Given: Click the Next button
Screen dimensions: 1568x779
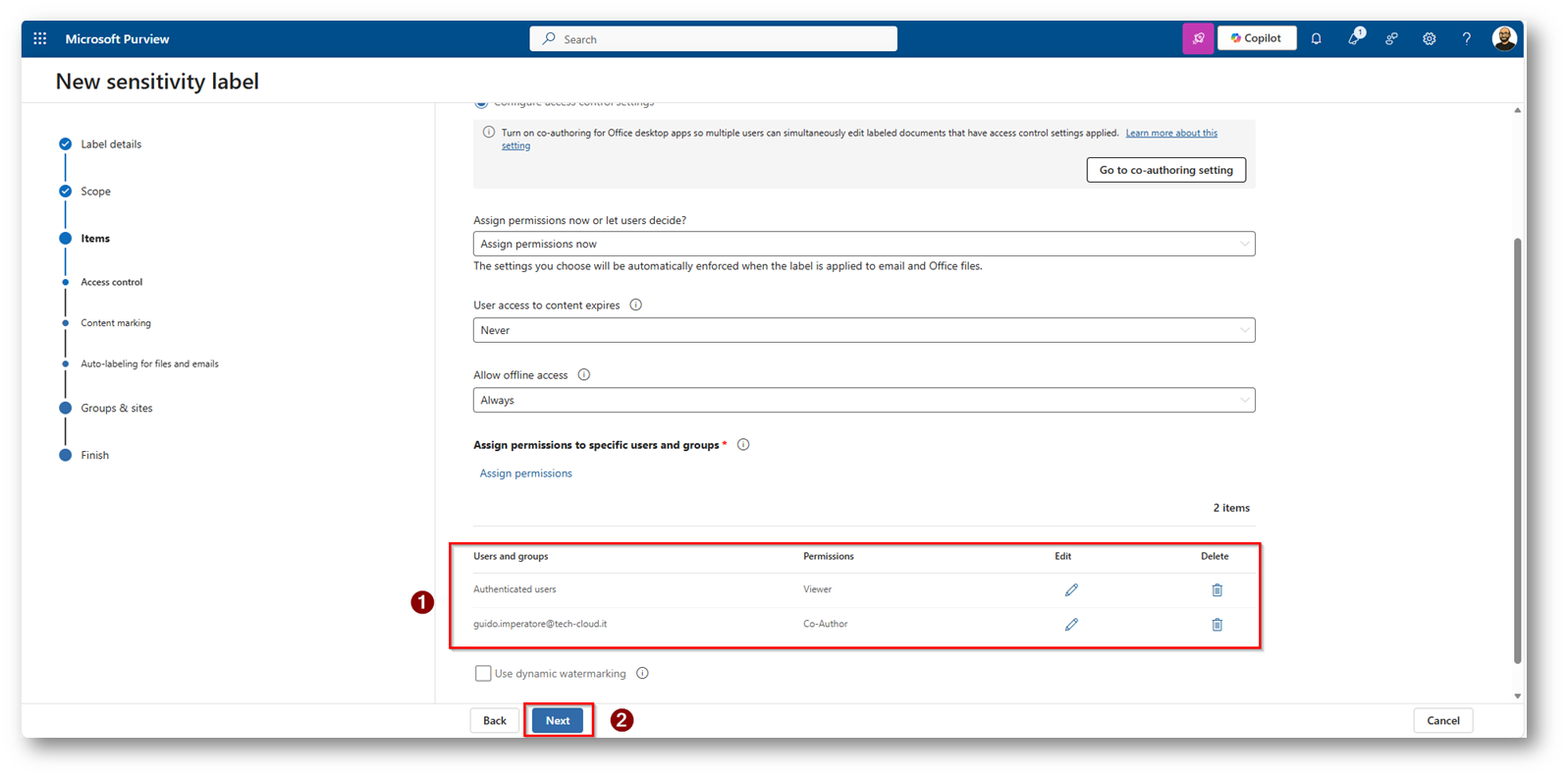Looking at the screenshot, I should point(558,721).
